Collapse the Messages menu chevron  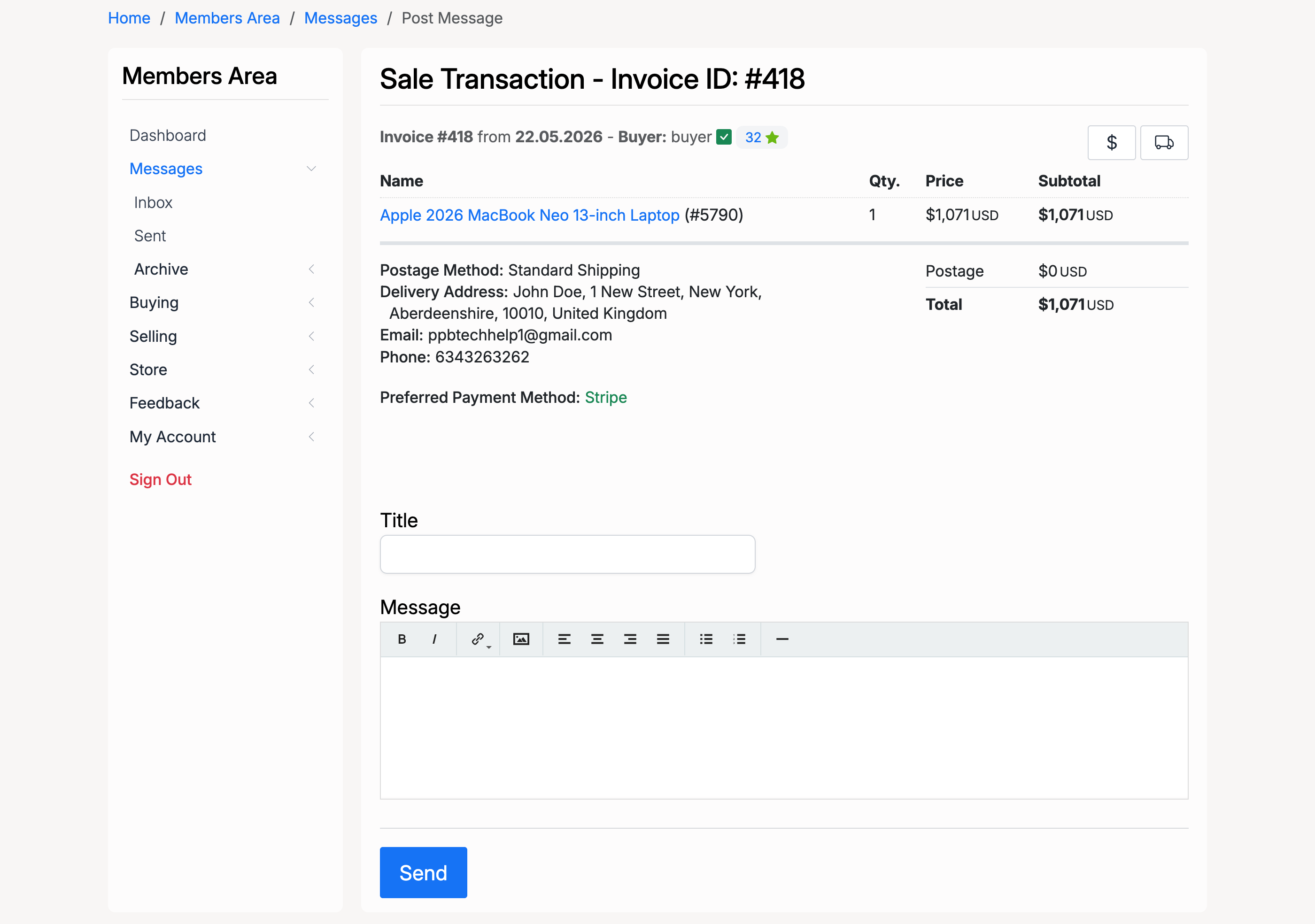[x=311, y=169]
